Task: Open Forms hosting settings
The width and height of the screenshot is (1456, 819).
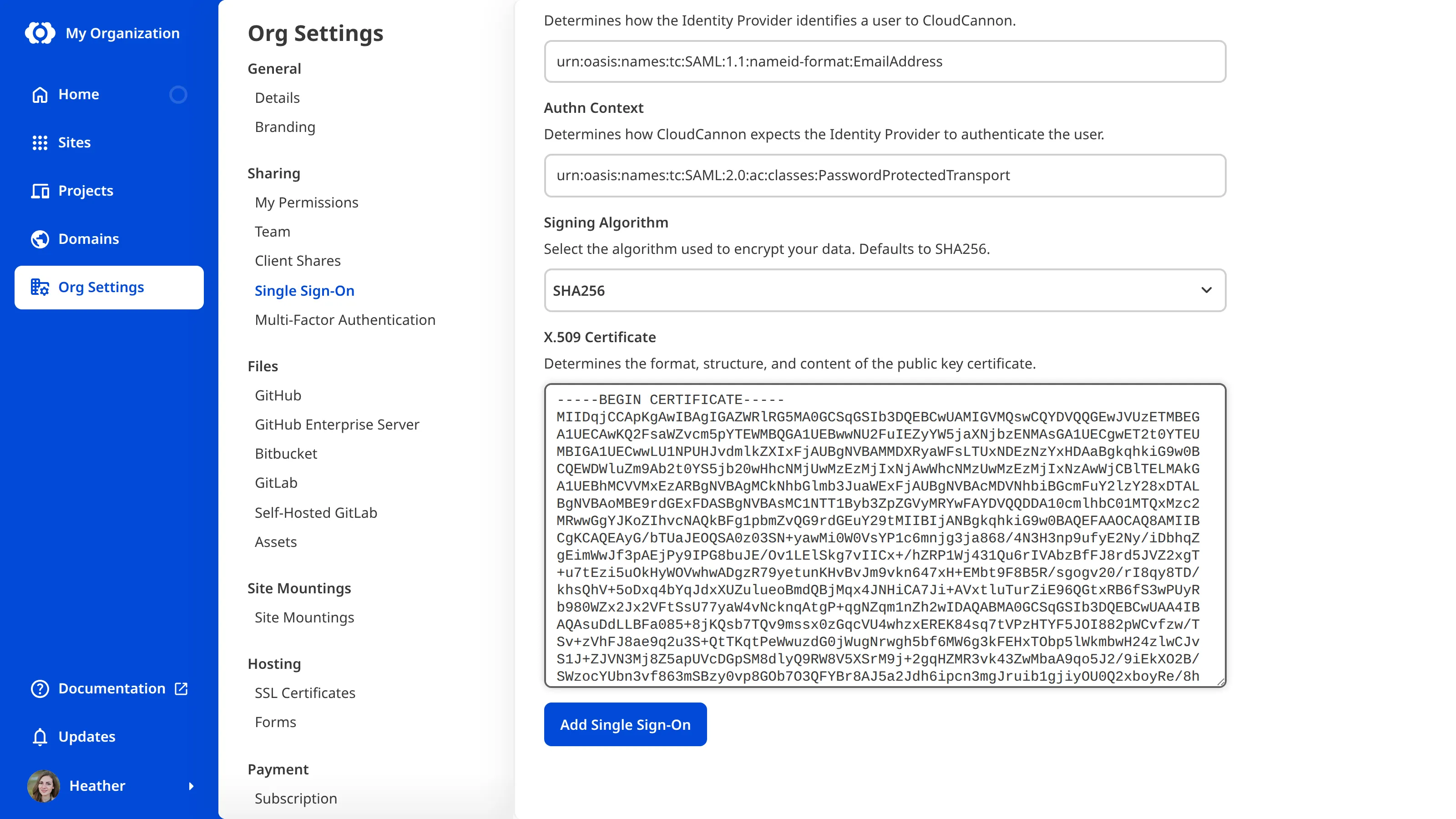Action: 275,722
